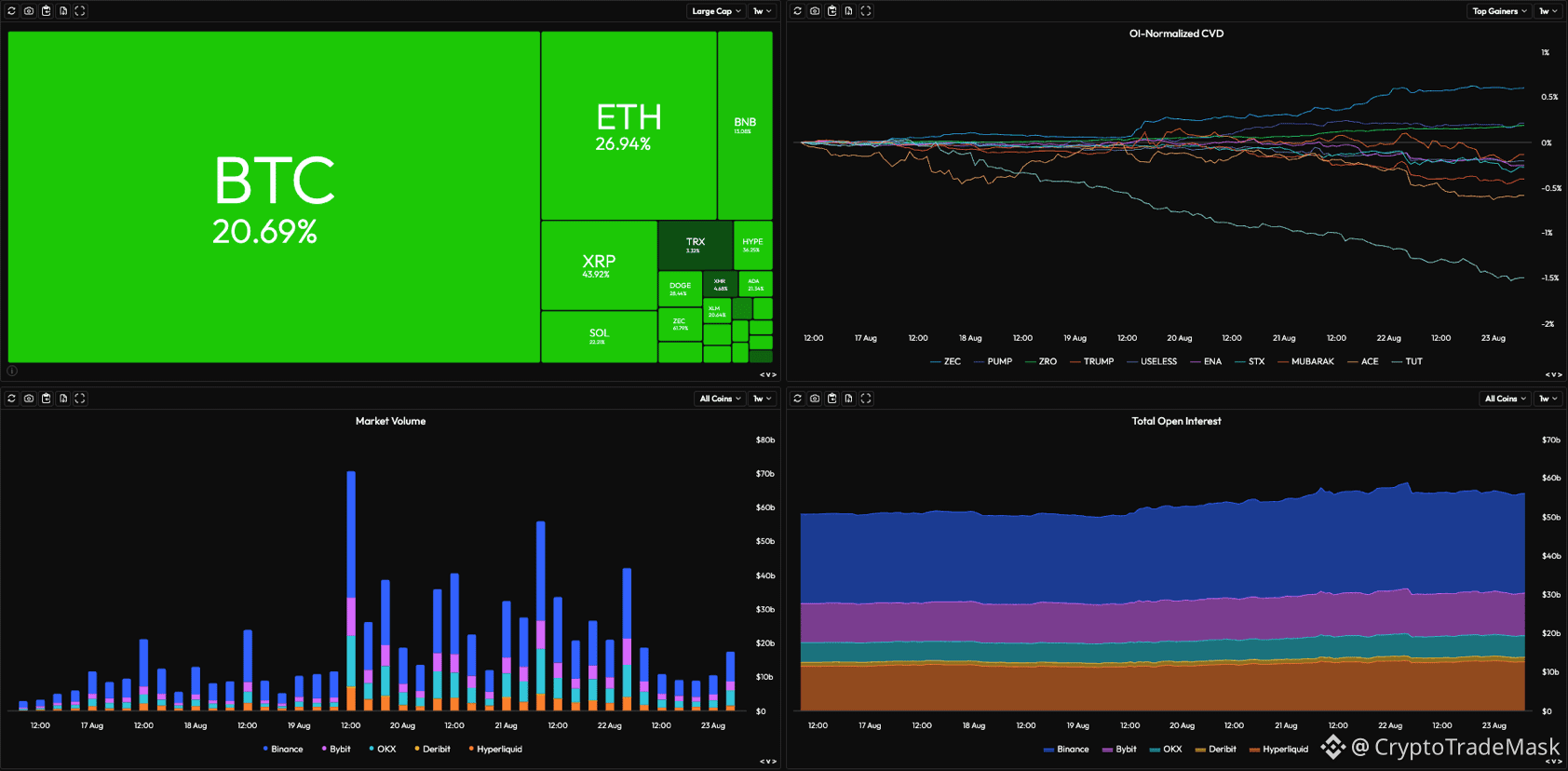Screenshot the Total Open Interest chart

815,399
